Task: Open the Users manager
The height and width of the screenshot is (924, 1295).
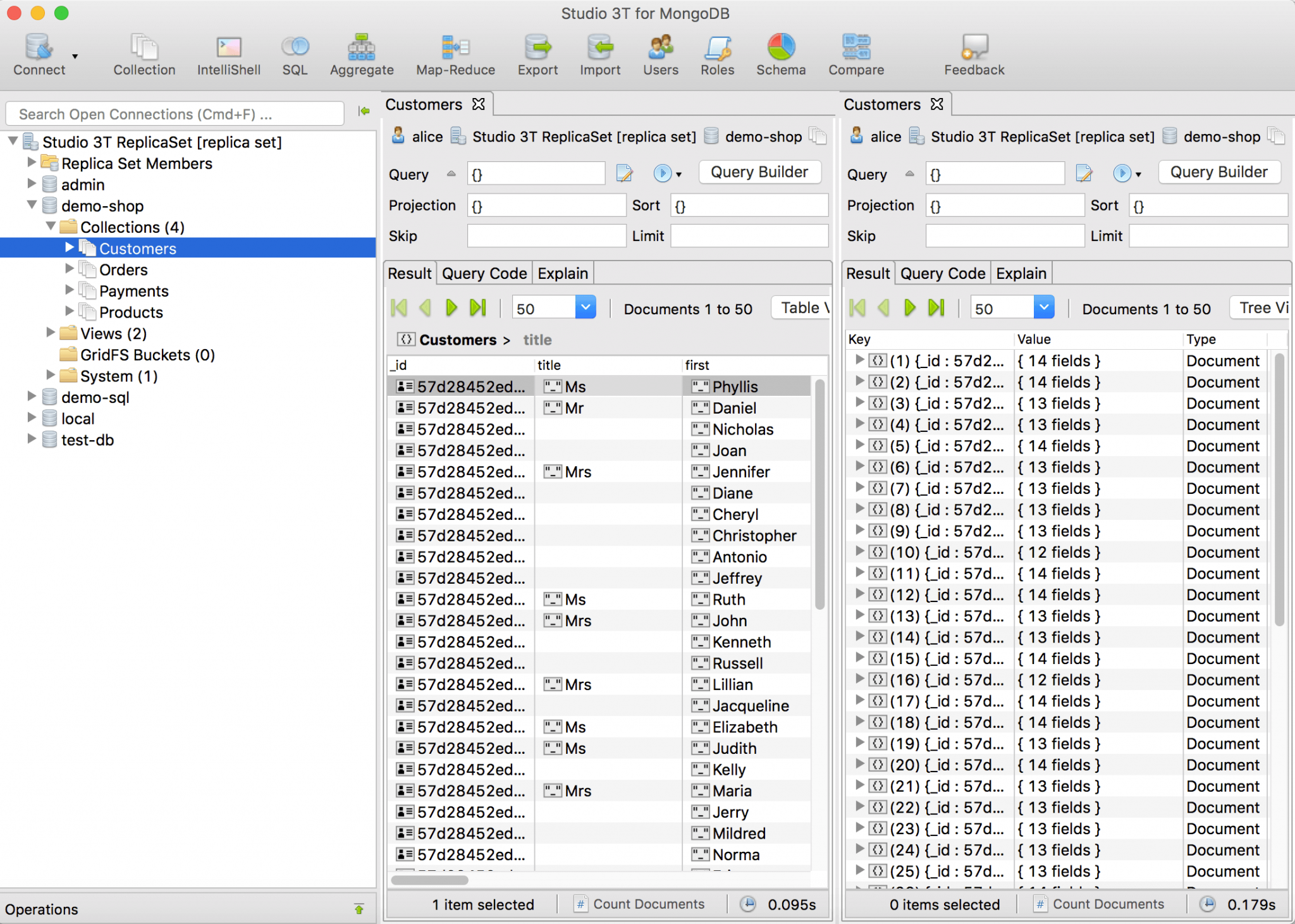Action: pos(660,54)
